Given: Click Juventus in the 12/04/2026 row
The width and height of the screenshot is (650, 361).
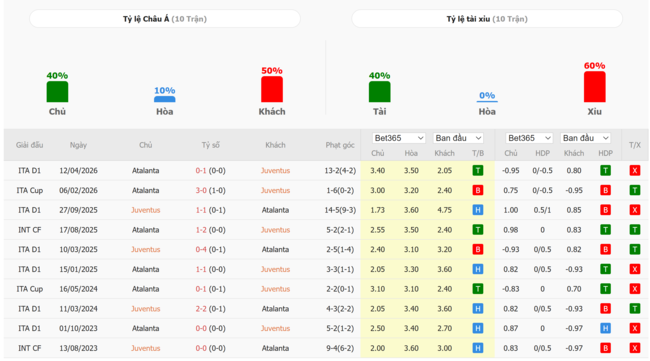Looking at the screenshot, I should pyautogui.click(x=275, y=171).
